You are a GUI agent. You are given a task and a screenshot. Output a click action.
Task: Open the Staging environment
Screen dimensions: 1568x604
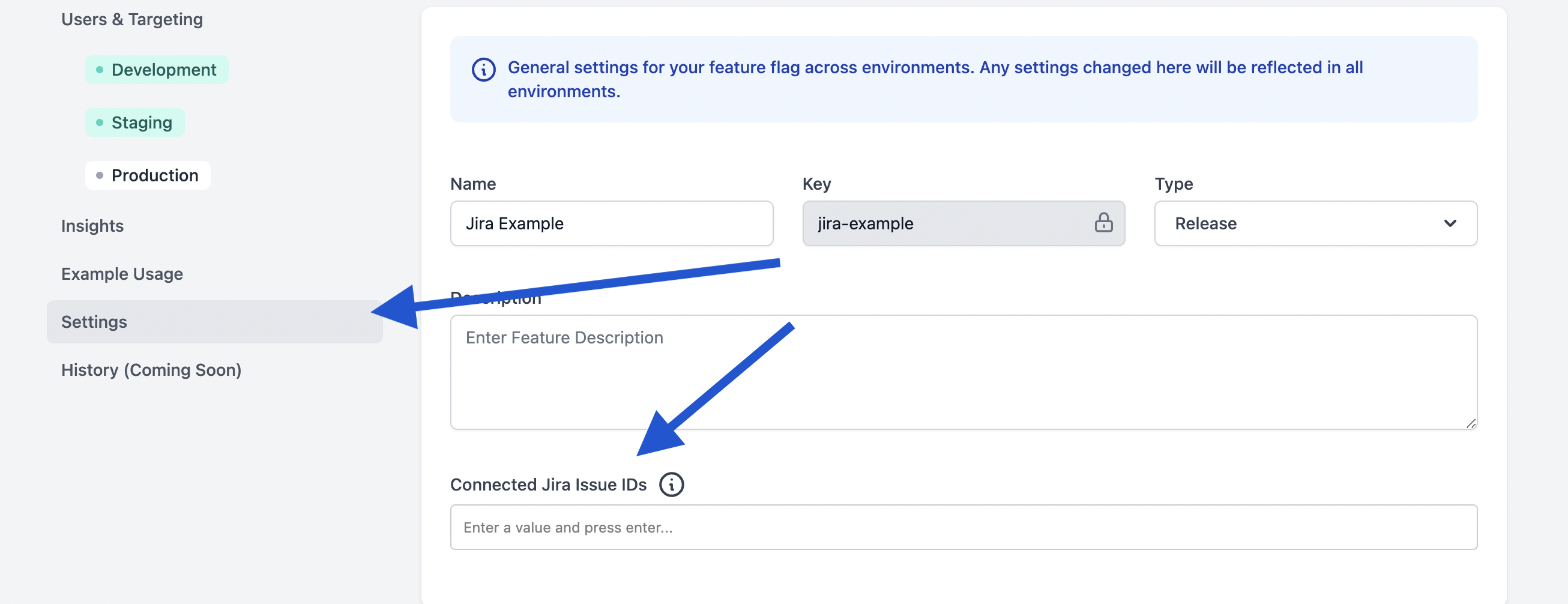point(141,122)
